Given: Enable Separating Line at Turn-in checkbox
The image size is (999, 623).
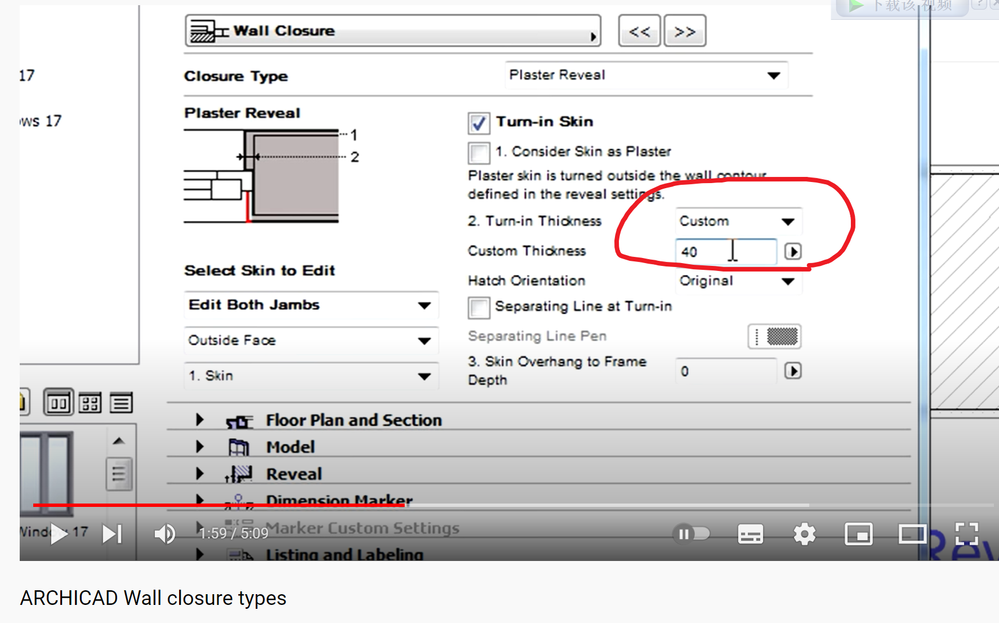Looking at the screenshot, I should point(478,308).
